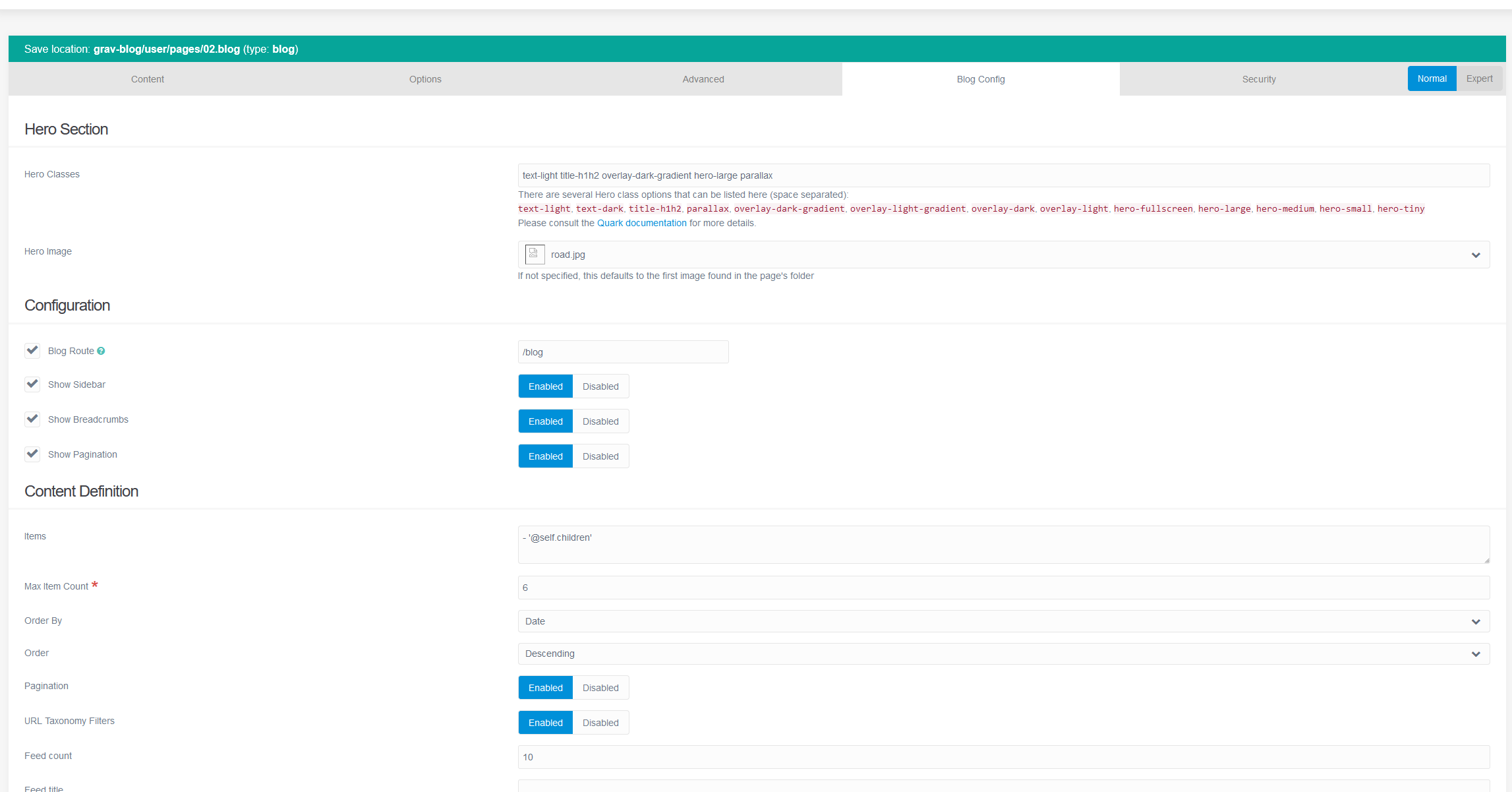Click the Feed title field

[1003, 786]
